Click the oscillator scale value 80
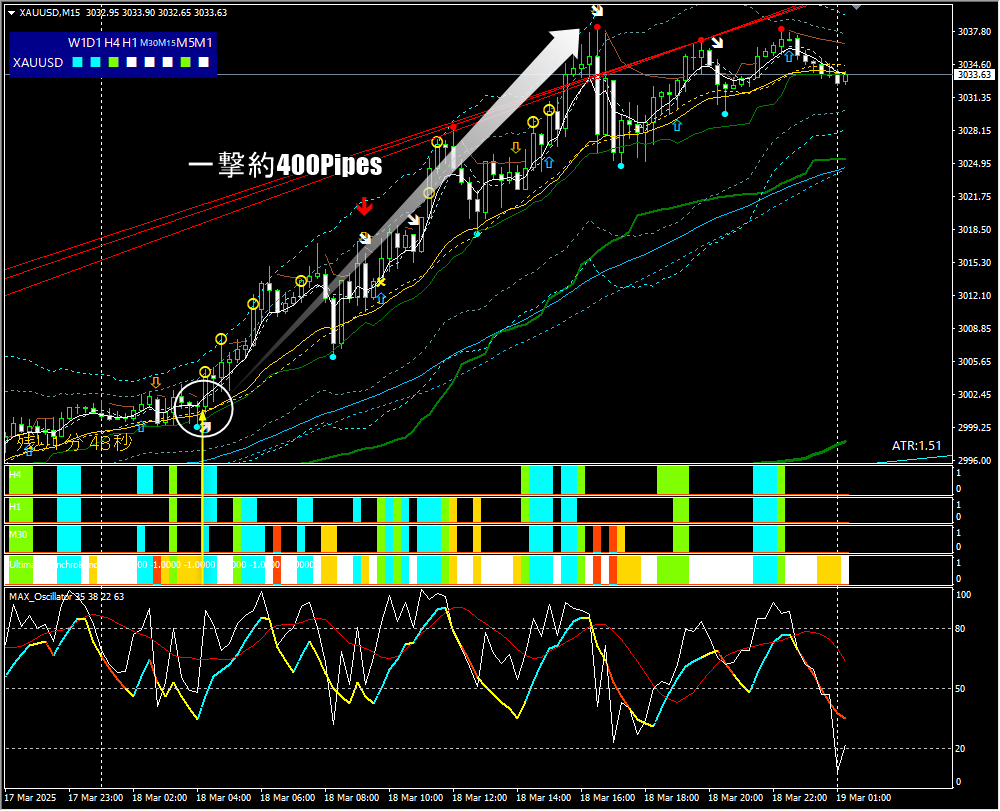This screenshot has height=811, width=1000. tap(960, 629)
